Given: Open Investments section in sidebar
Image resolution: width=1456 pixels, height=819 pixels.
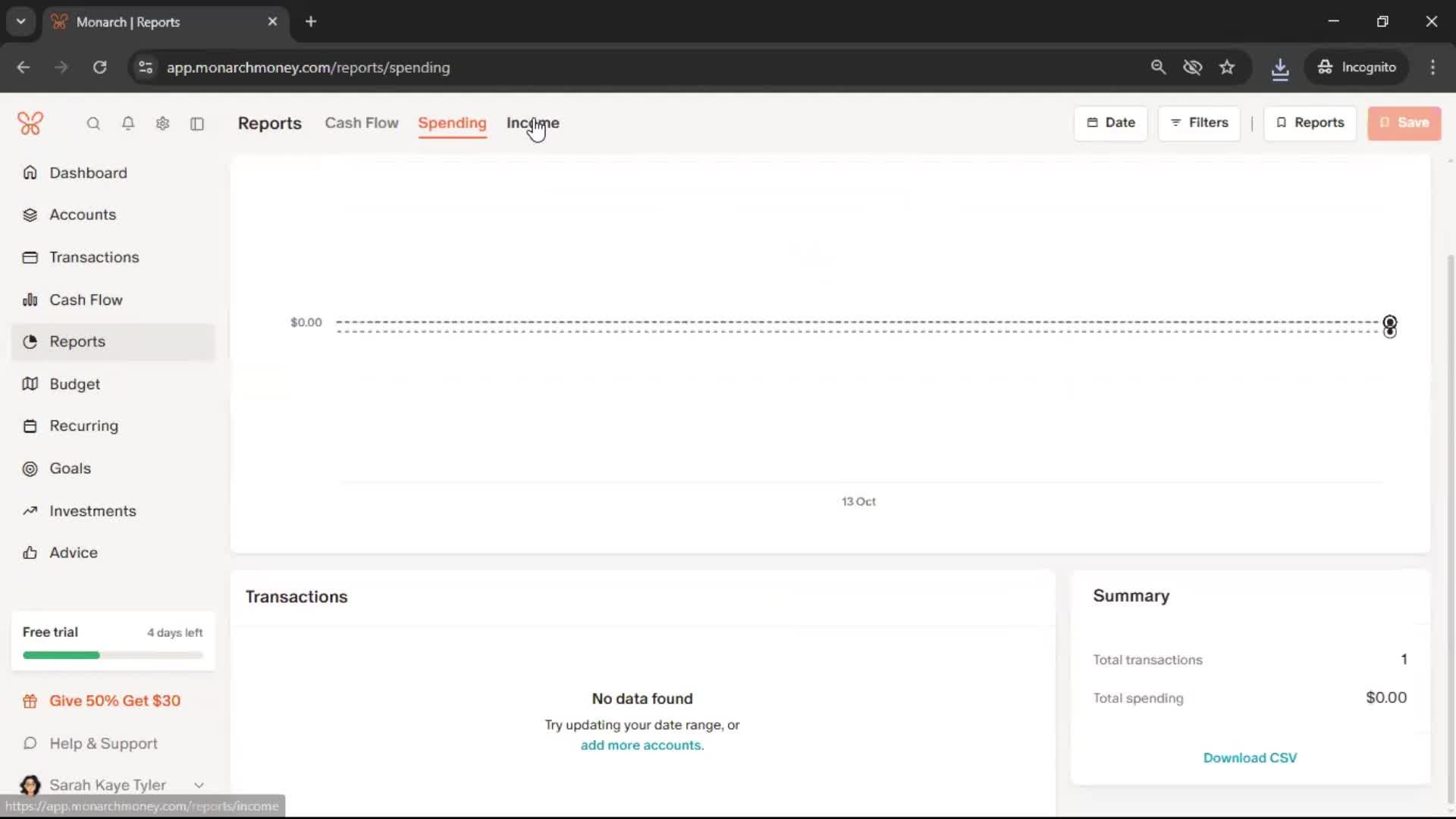Looking at the screenshot, I should [x=93, y=511].
